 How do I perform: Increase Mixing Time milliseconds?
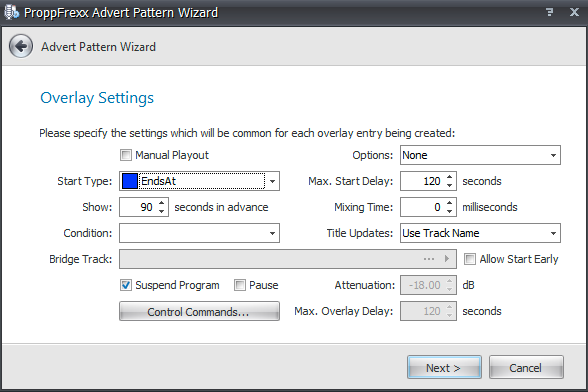449,203
